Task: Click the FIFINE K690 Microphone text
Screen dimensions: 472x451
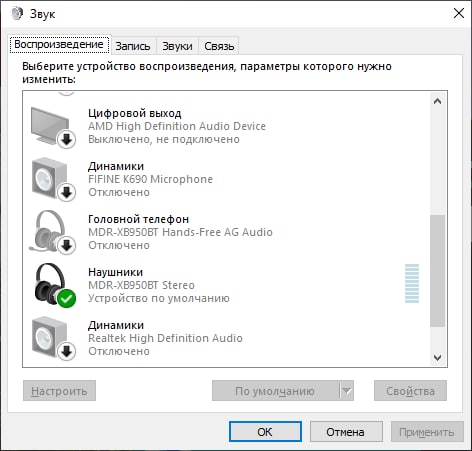Action: pyautogui.click(x=150, y=179)
